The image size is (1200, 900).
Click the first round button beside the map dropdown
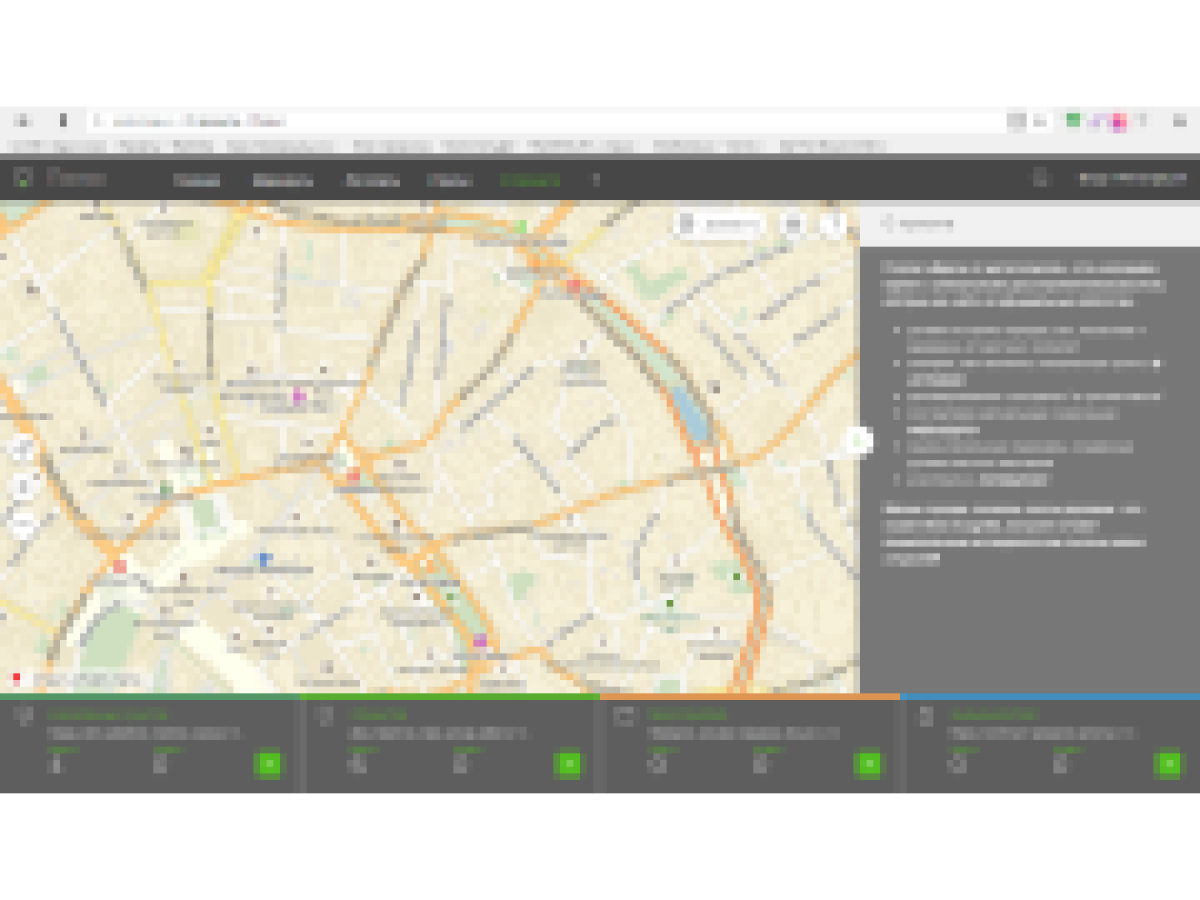[793, 225]
